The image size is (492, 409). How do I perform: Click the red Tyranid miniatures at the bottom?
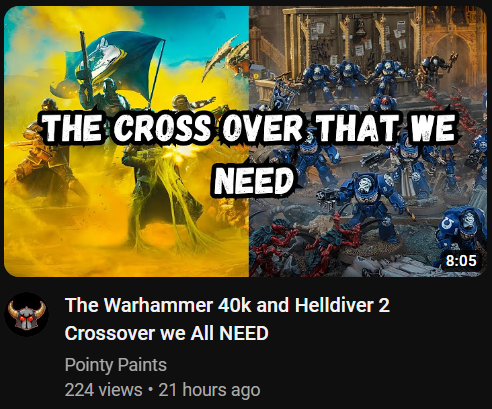[x=300, y=245]
